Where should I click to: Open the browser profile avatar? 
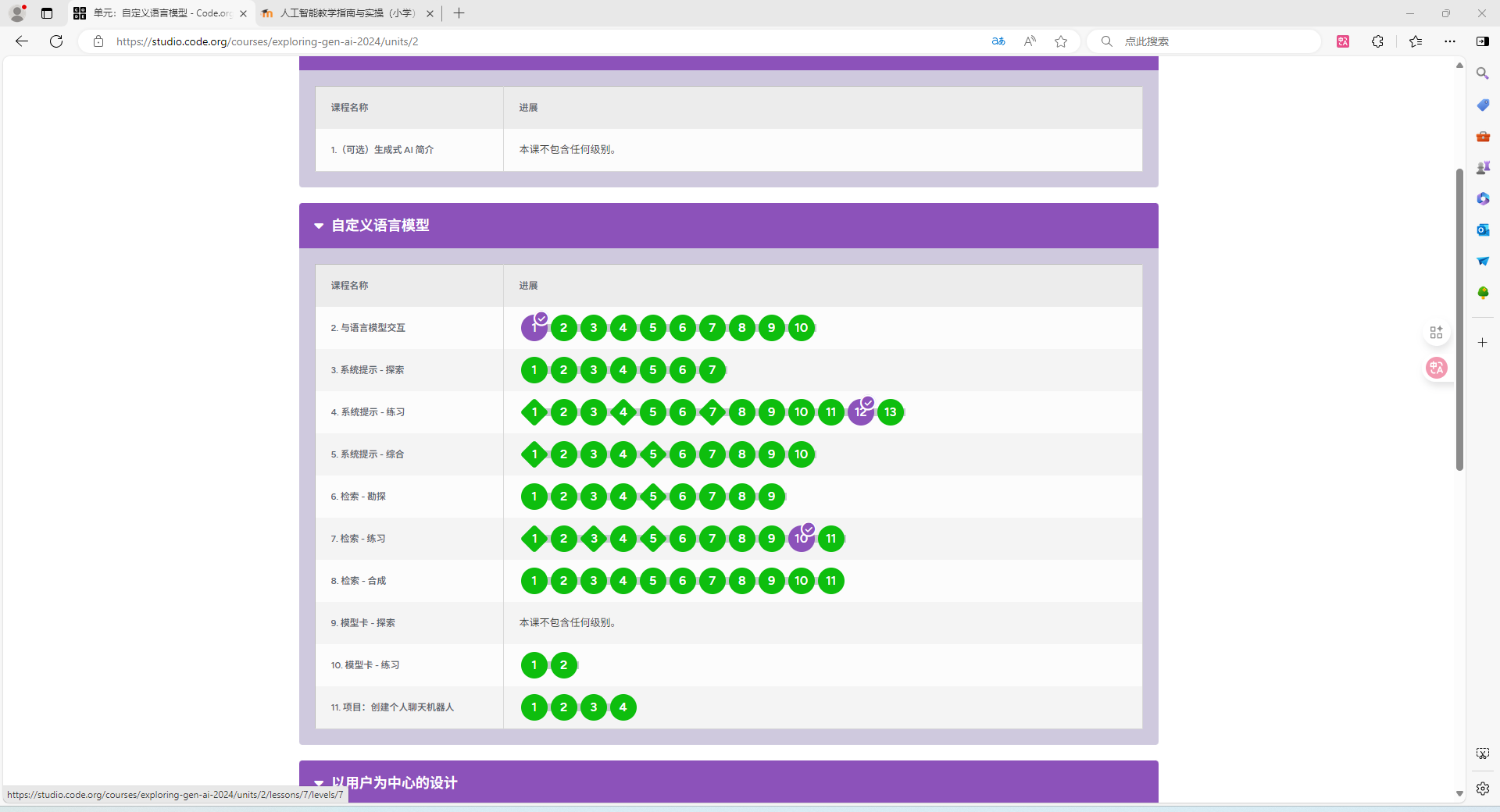point(17,13)
